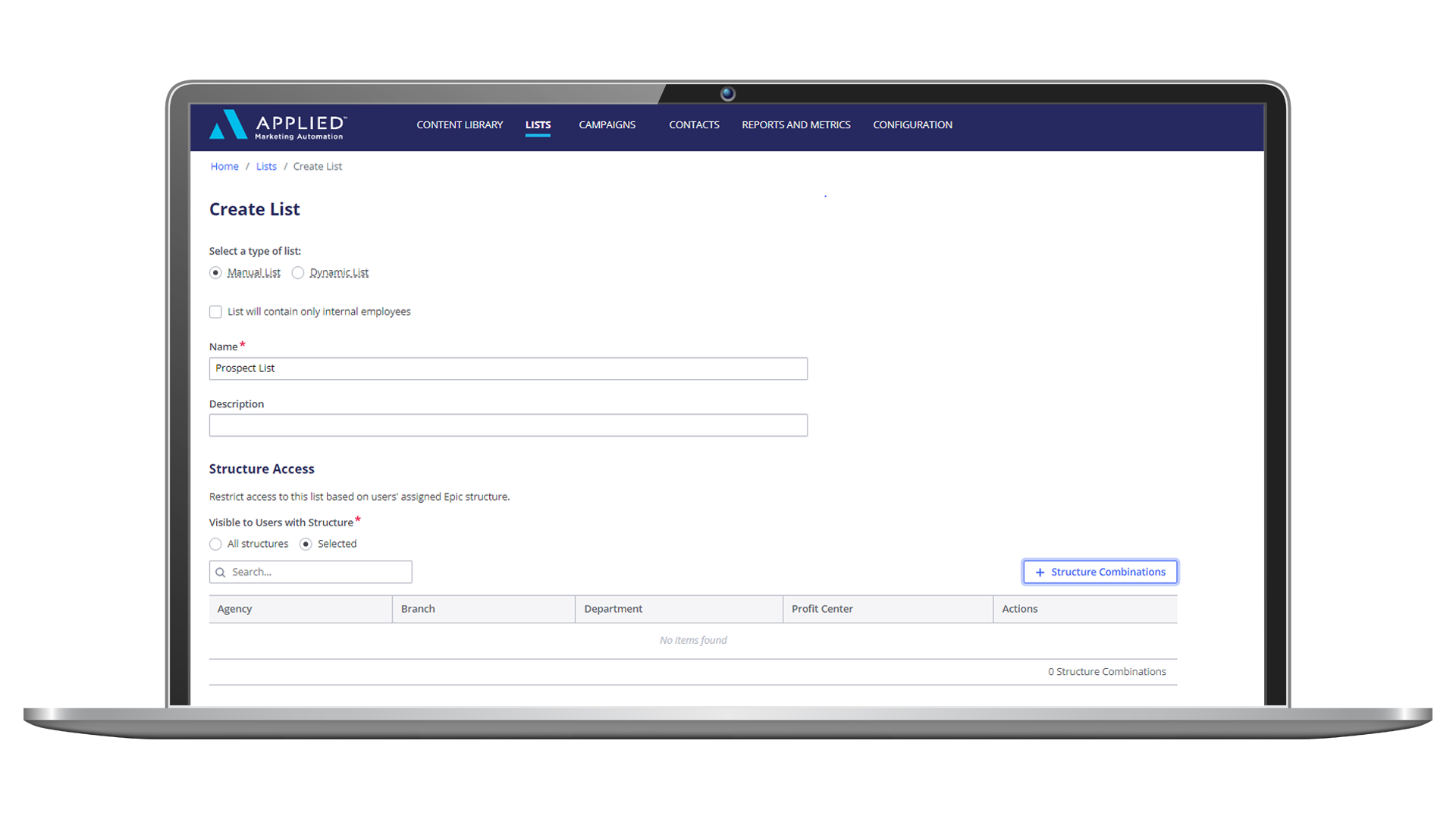The image size is (1456, 819).
Task: Open the Configuration menu
Action: pos(912,125)
